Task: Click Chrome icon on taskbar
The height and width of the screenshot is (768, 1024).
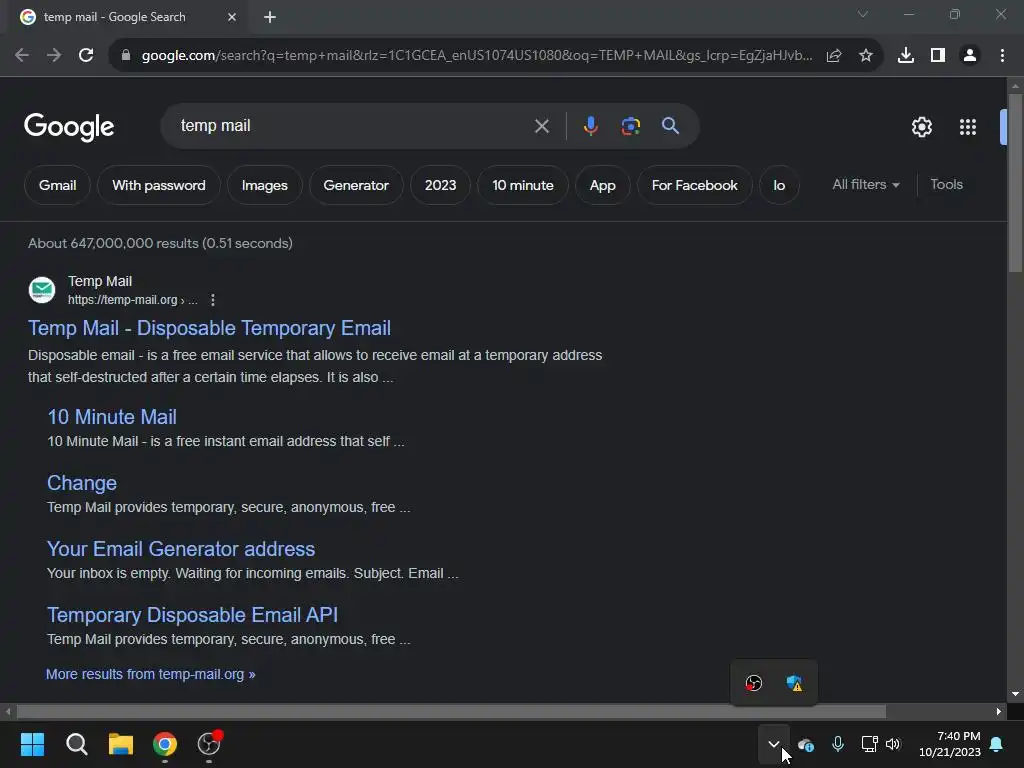Action: tap(165, 744)
